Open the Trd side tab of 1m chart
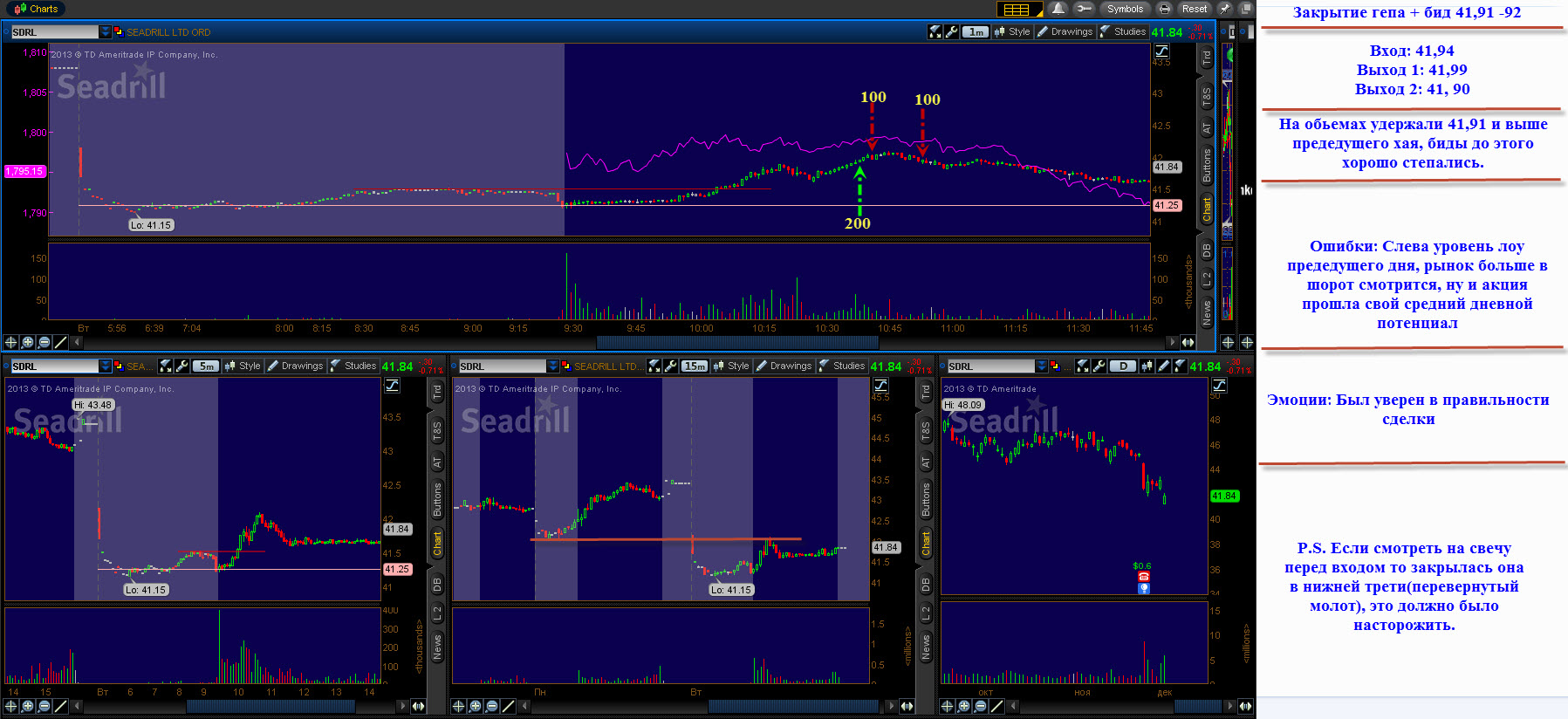Image resolution: width=1568 pixels, height=719 pixels. click(1207, 58)
